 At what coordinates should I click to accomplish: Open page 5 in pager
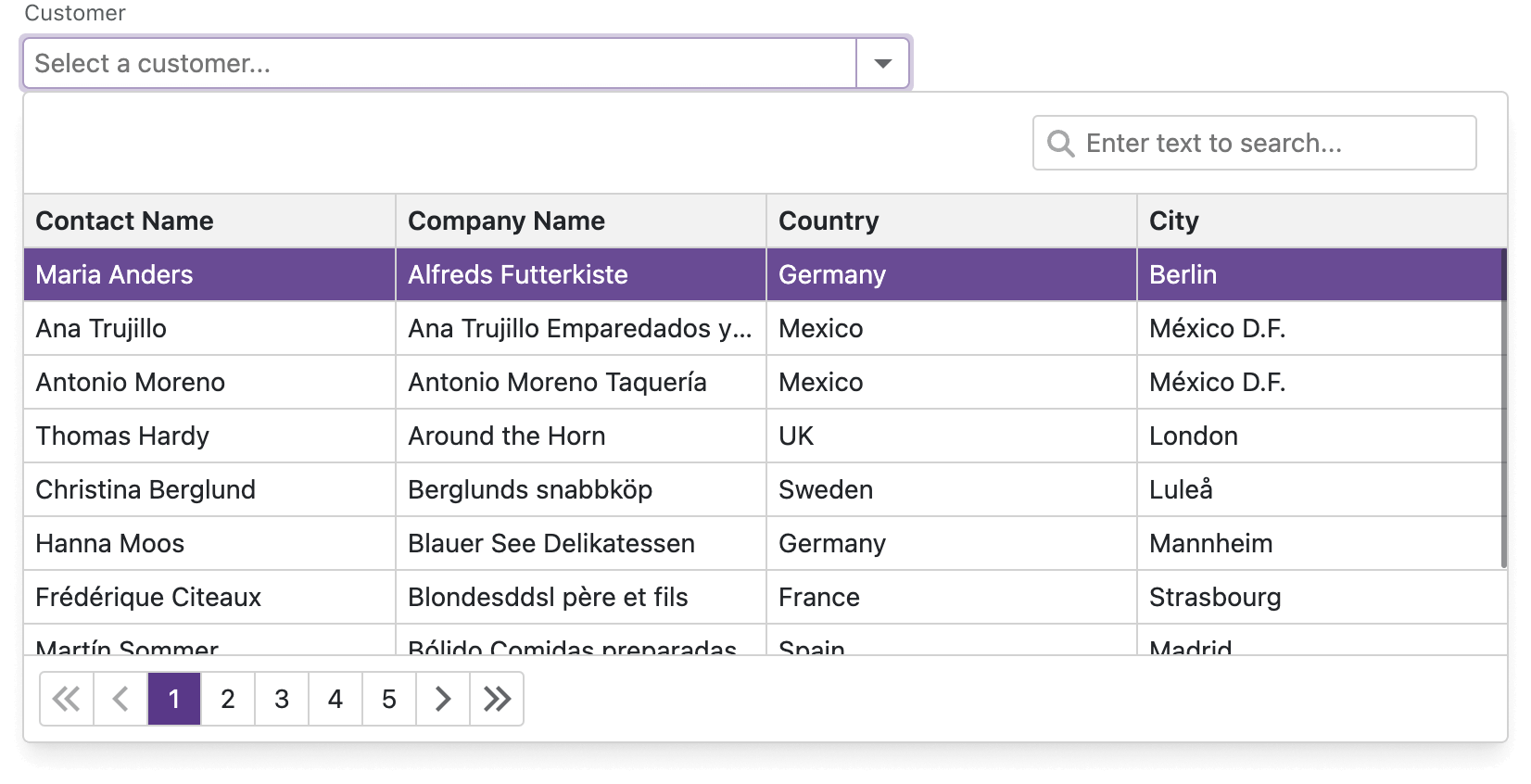point(389,699)
